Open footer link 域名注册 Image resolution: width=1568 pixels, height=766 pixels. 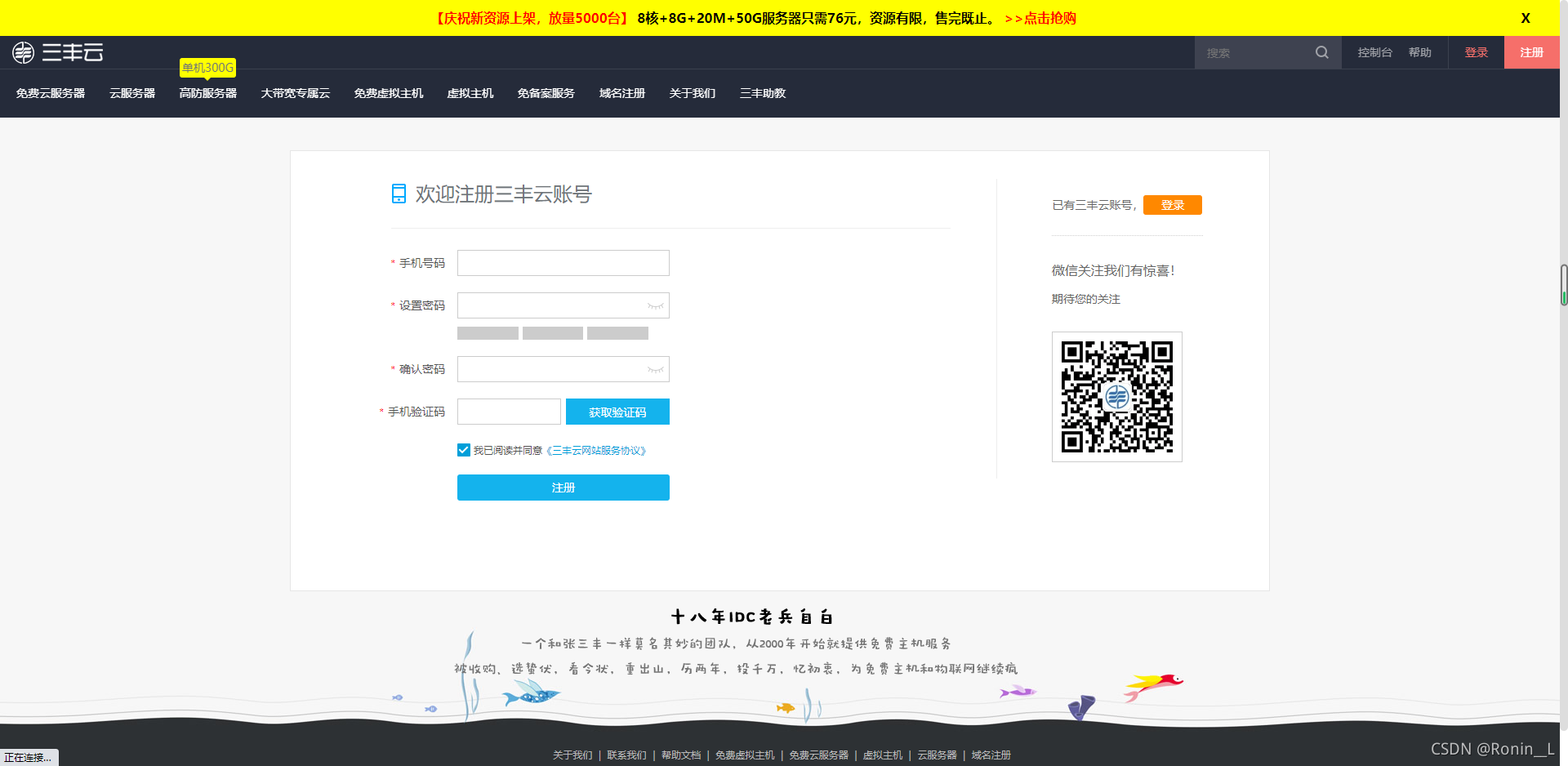click(991, 755)
